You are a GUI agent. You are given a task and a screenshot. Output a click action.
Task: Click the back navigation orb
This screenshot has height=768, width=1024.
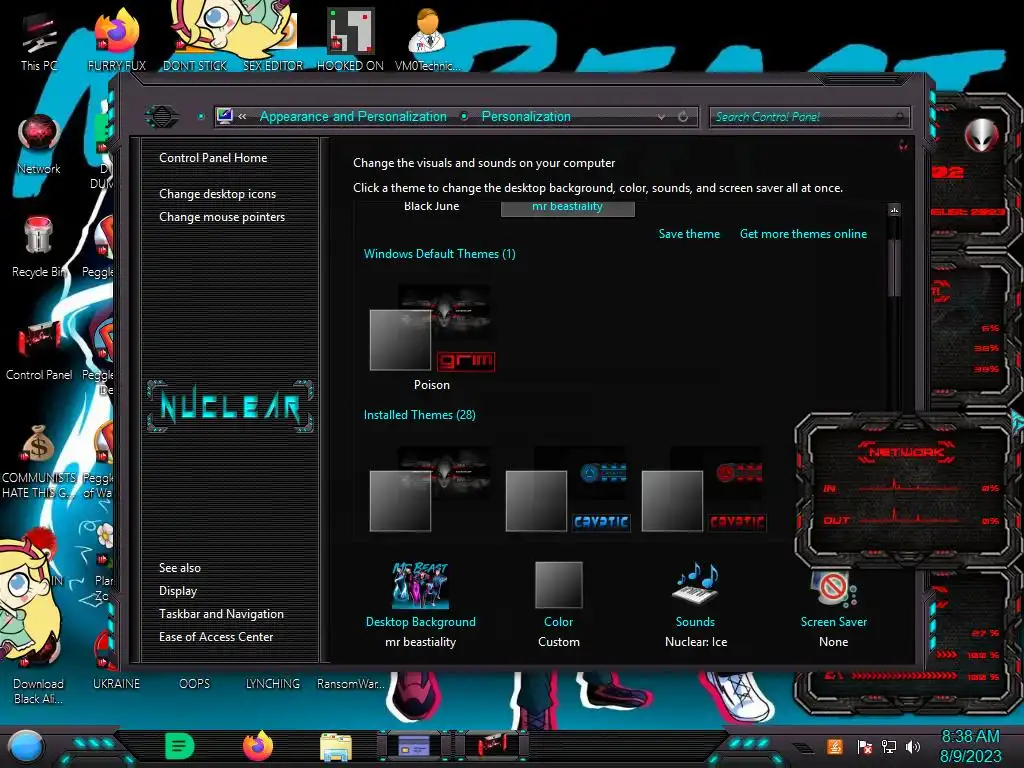(162, 117)
